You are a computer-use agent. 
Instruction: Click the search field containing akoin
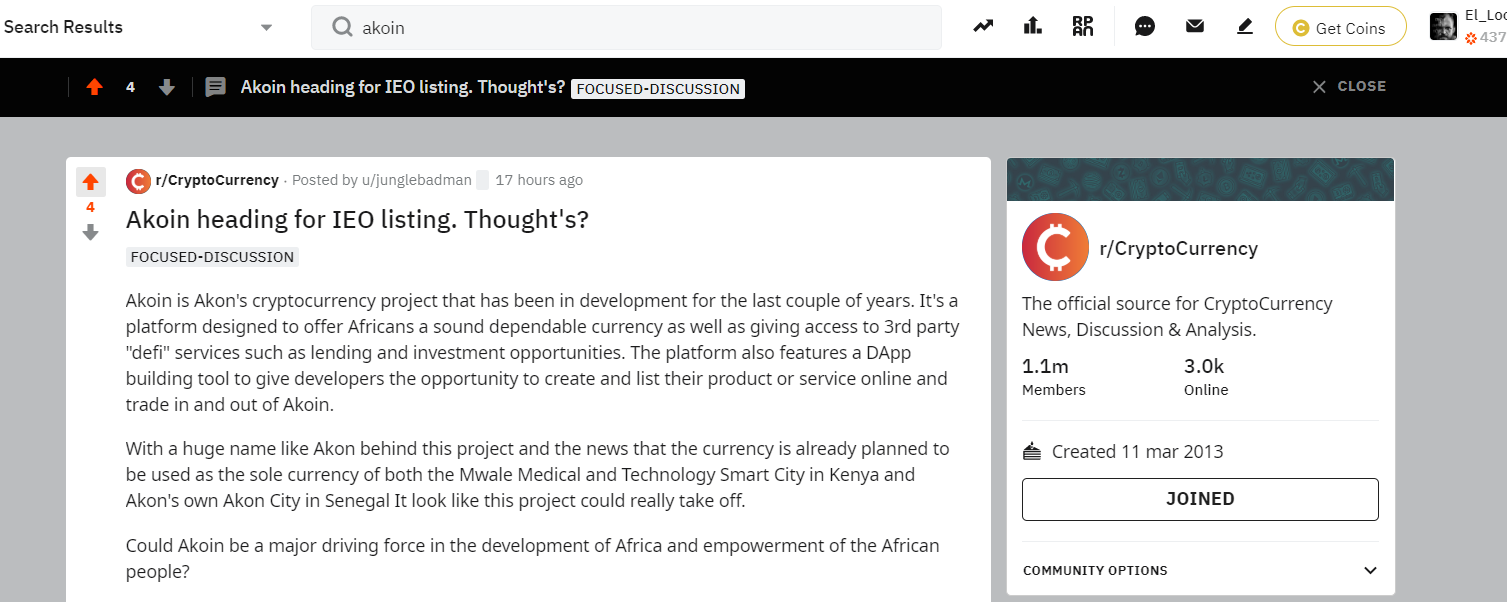(x=626, y=28)
